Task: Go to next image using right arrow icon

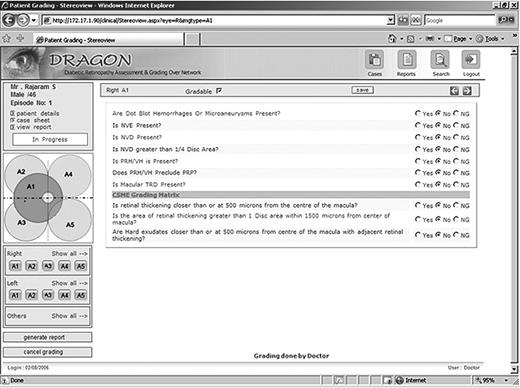Action: [467, 91]
